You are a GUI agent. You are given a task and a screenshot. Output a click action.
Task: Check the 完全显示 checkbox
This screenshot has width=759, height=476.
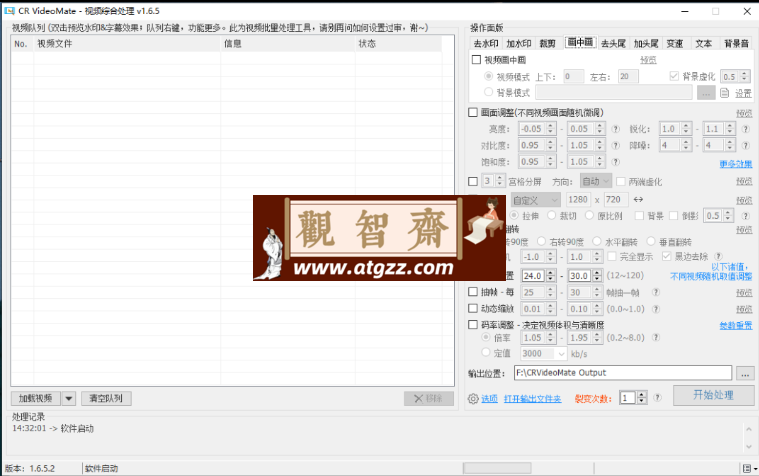click(x=612, y=256)
